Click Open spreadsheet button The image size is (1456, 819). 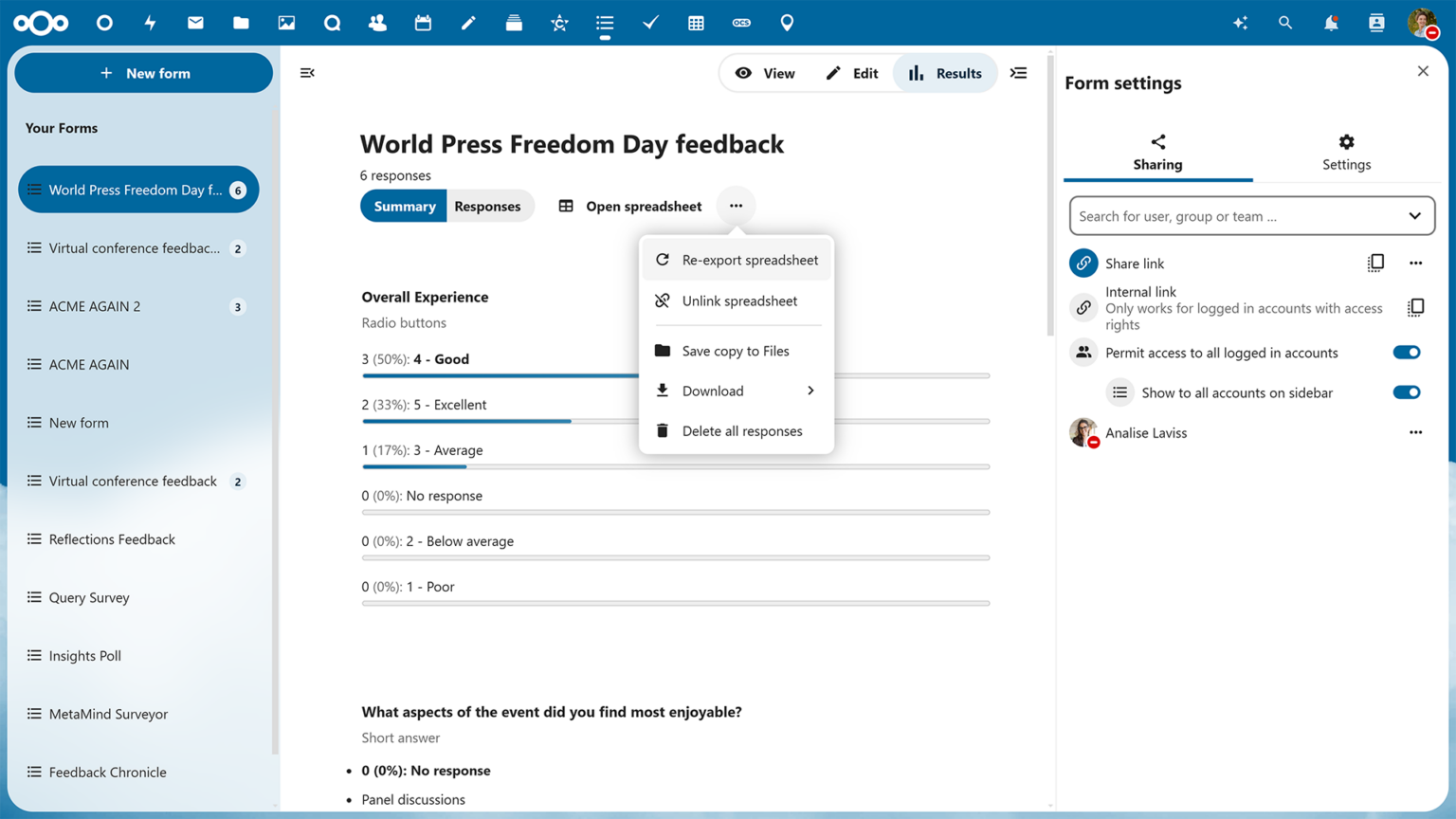coord(630,206)
